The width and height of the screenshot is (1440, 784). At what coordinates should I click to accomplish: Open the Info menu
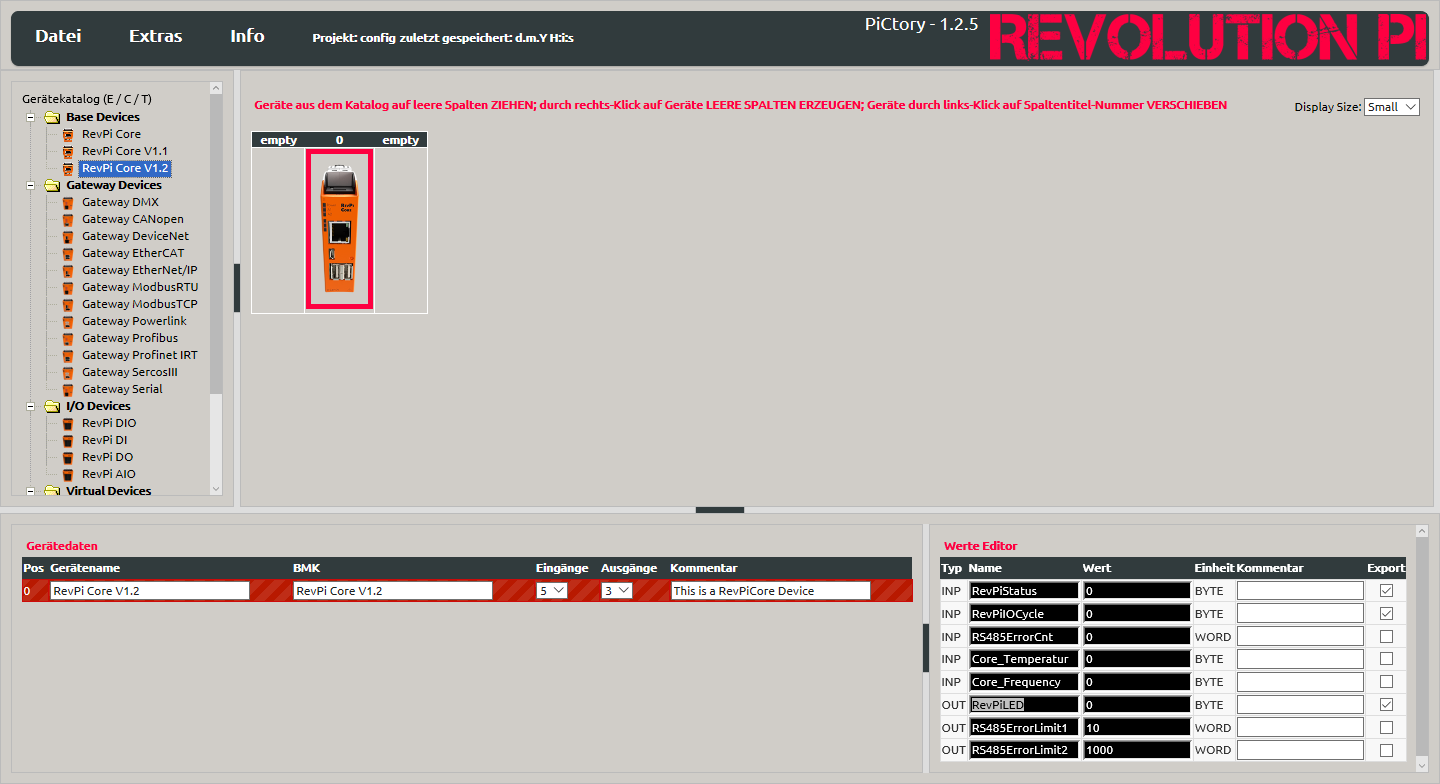(x=247, y=36)
